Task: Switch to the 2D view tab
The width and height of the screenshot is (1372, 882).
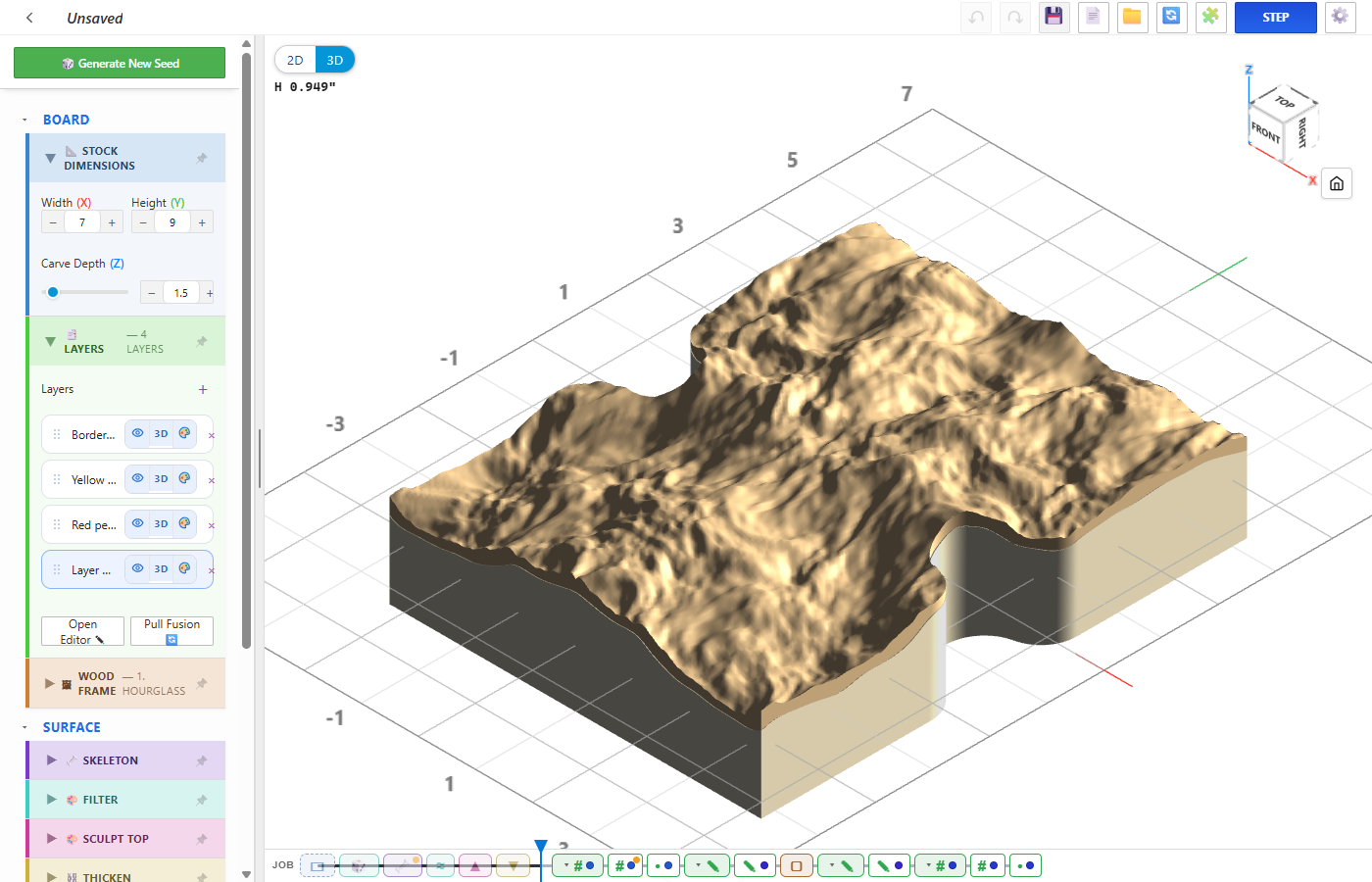Action: click(x=295, y=60)
